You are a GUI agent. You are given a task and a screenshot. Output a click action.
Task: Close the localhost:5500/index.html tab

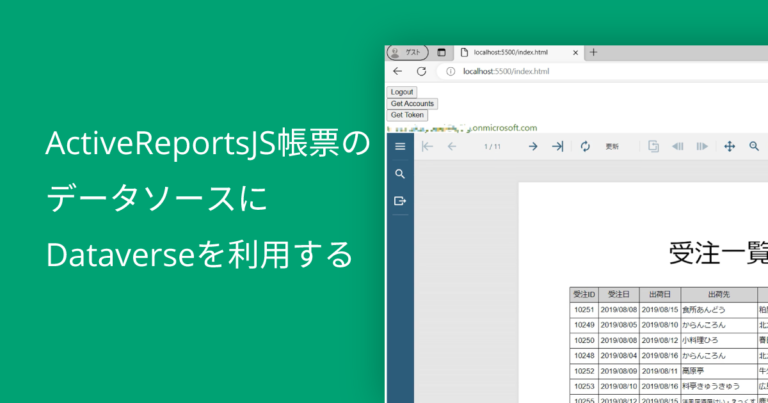[x=576, y=52]
